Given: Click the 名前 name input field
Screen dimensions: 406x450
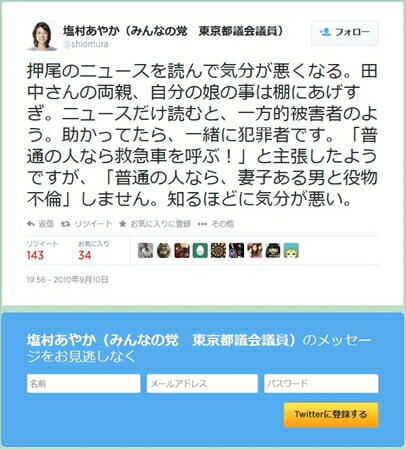Looking at the screenshot, I should (84, 383).
